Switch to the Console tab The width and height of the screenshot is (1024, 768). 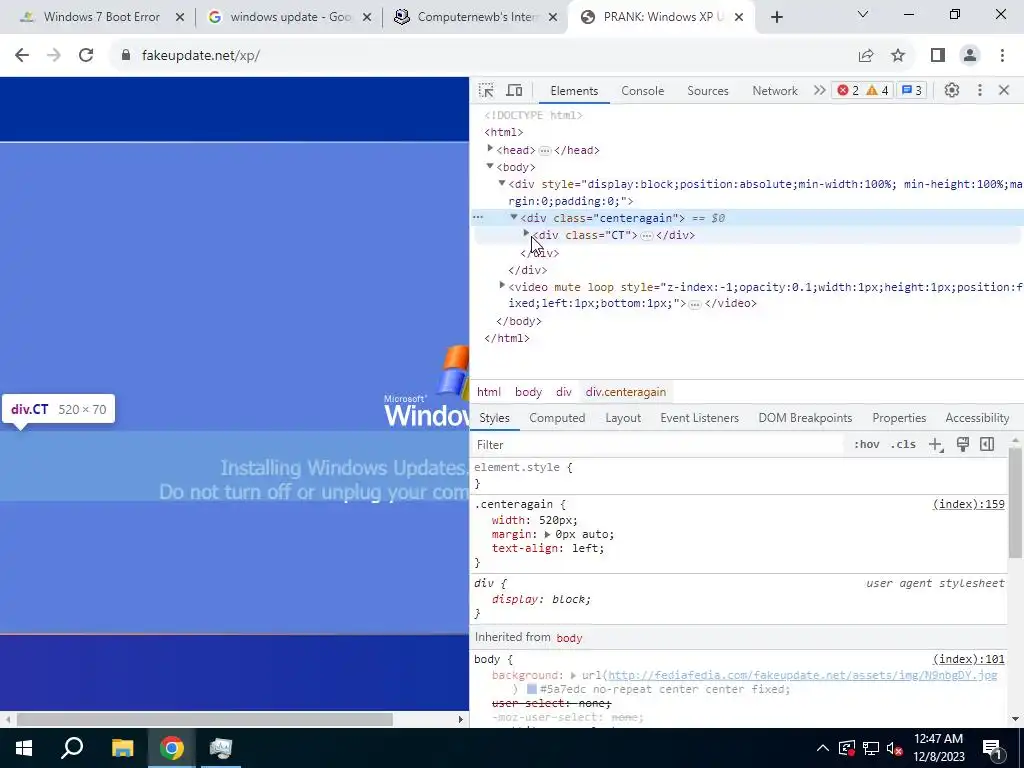point(643,91)
